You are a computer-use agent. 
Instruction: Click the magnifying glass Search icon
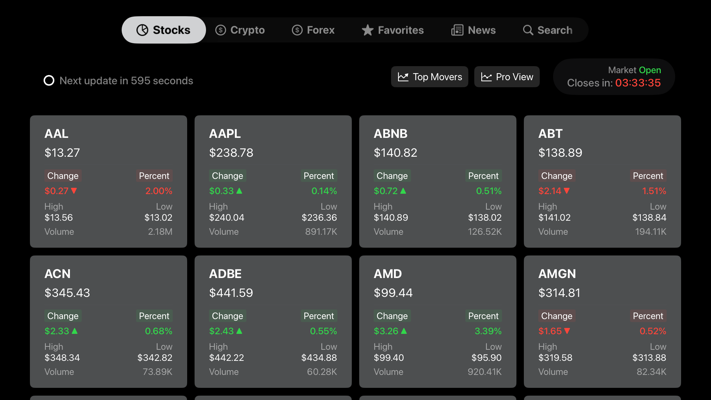[x=528, y=30]
